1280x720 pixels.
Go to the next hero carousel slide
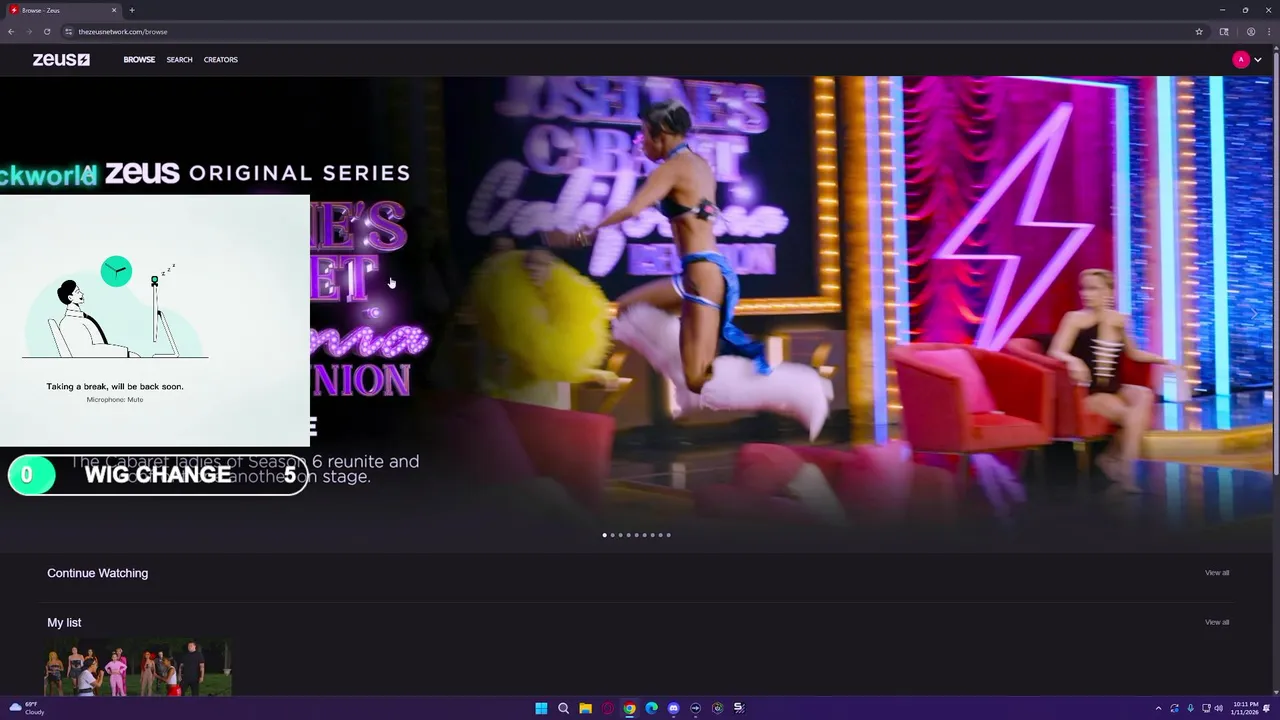click(x=1254, y=313)
